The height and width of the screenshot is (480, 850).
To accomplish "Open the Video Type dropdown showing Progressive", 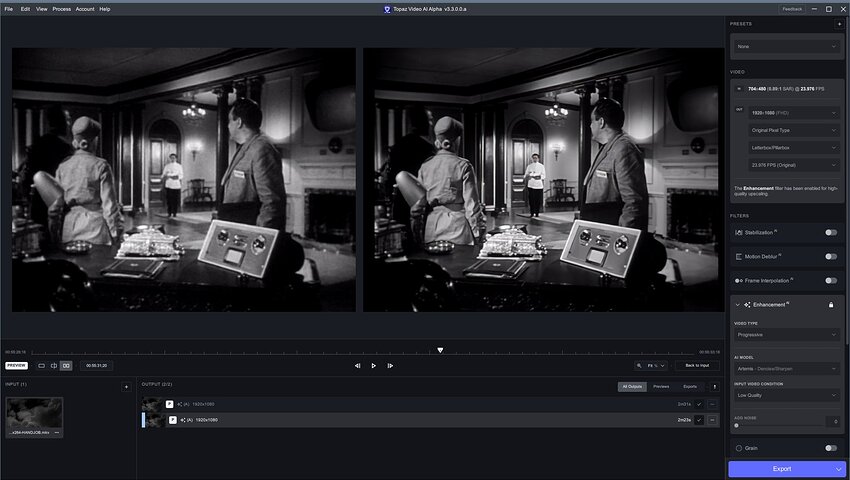I will (787, 335).
